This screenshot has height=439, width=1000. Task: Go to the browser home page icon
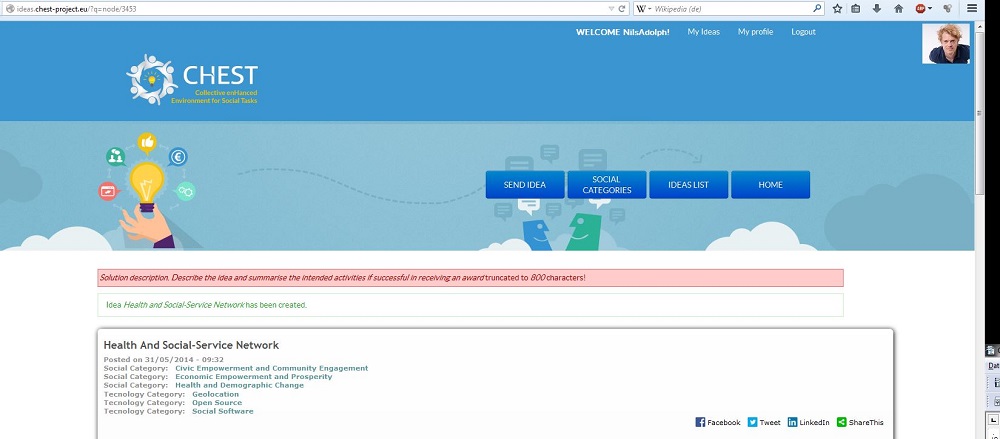898,8
